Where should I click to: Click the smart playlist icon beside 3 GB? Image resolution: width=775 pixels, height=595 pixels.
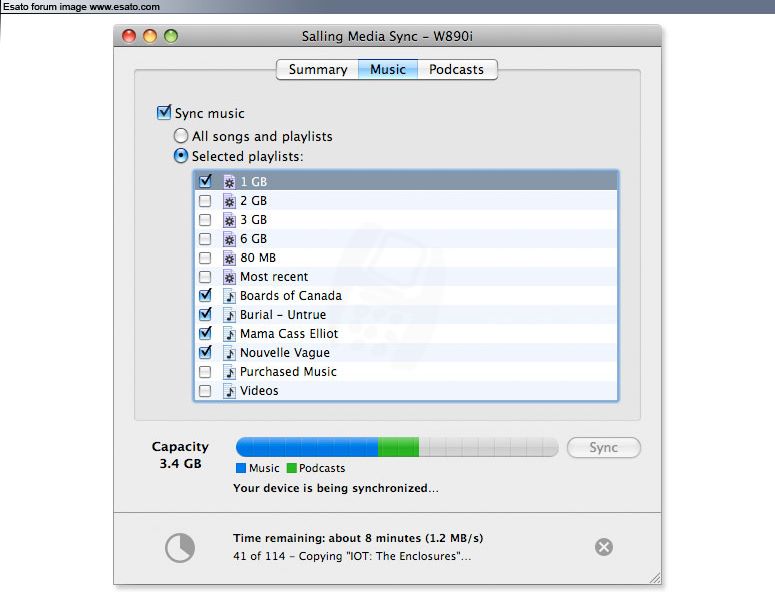(x=229, y=220)
